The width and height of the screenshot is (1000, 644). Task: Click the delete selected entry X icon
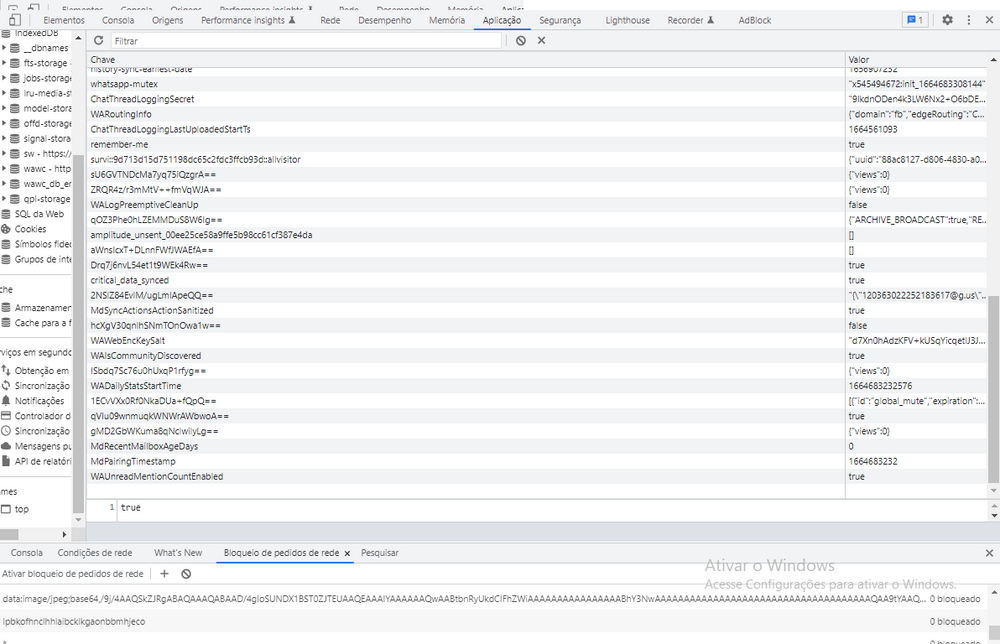(541, 40)
